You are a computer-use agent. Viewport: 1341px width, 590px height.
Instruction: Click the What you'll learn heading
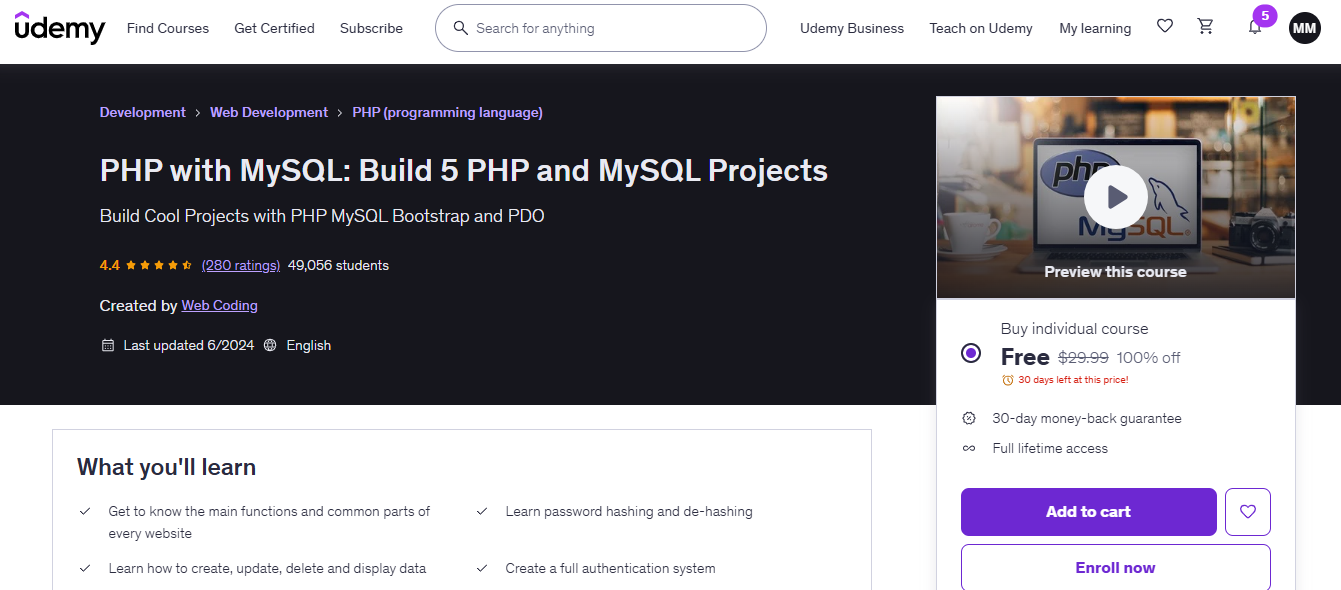167,467
